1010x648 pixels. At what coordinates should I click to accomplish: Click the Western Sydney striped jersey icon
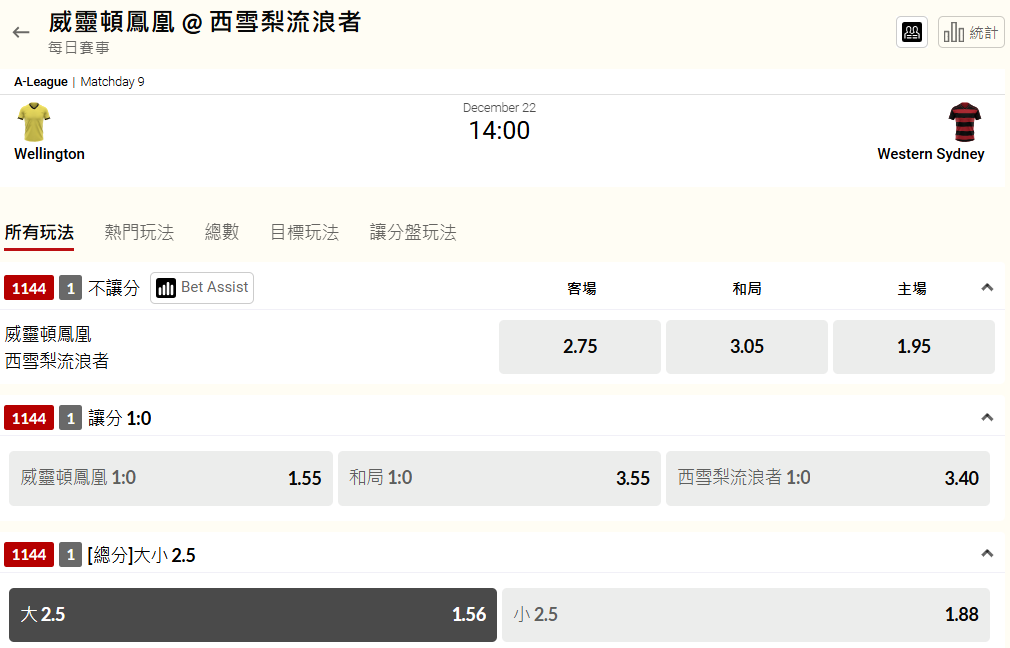[964, 122]
